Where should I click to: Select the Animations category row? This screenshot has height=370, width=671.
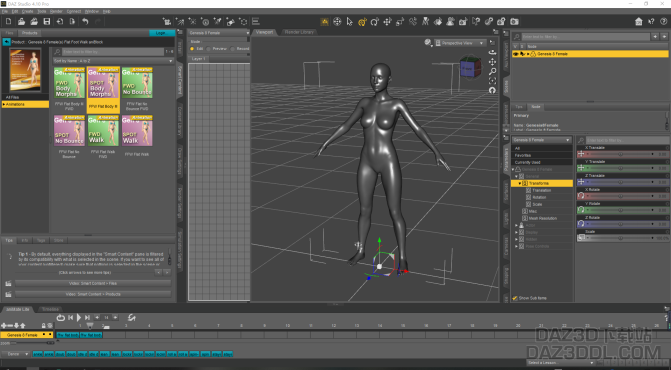pyautogui.click(x=25, y=104)
